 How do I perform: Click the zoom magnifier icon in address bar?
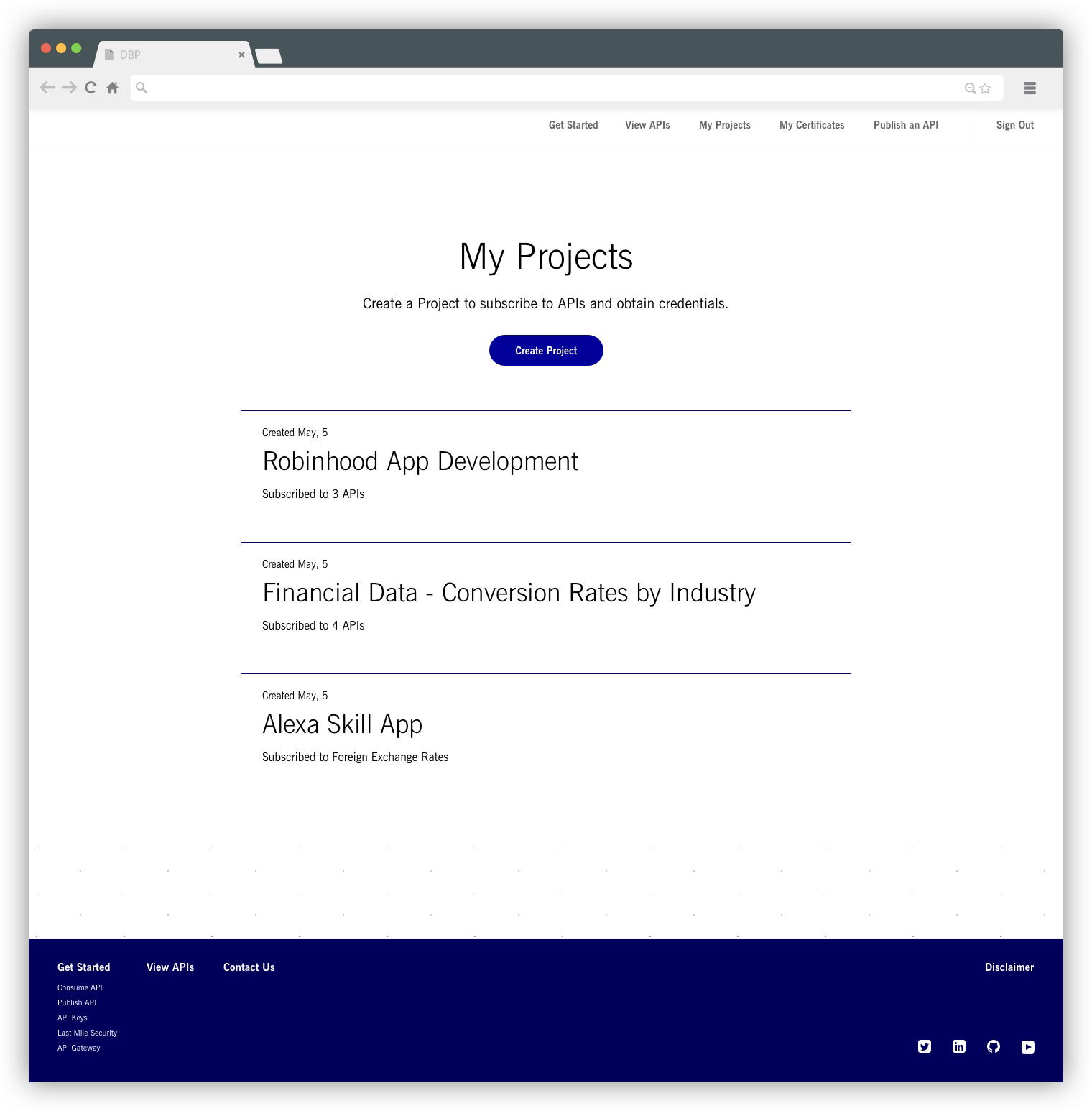coord(970,88)
